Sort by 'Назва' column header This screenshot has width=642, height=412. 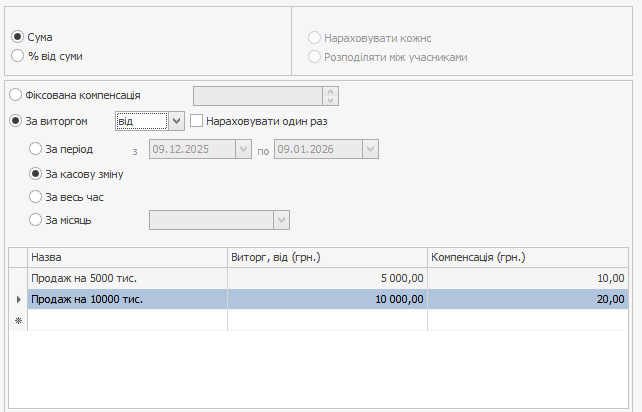pos(127,257)
